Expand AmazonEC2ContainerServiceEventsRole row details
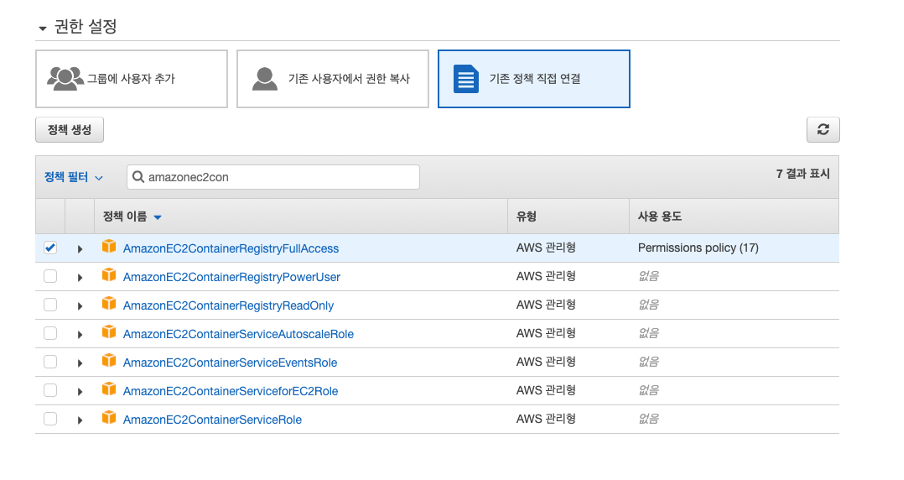The width and height of the screenshot is (904, 480). coord(80,363)
